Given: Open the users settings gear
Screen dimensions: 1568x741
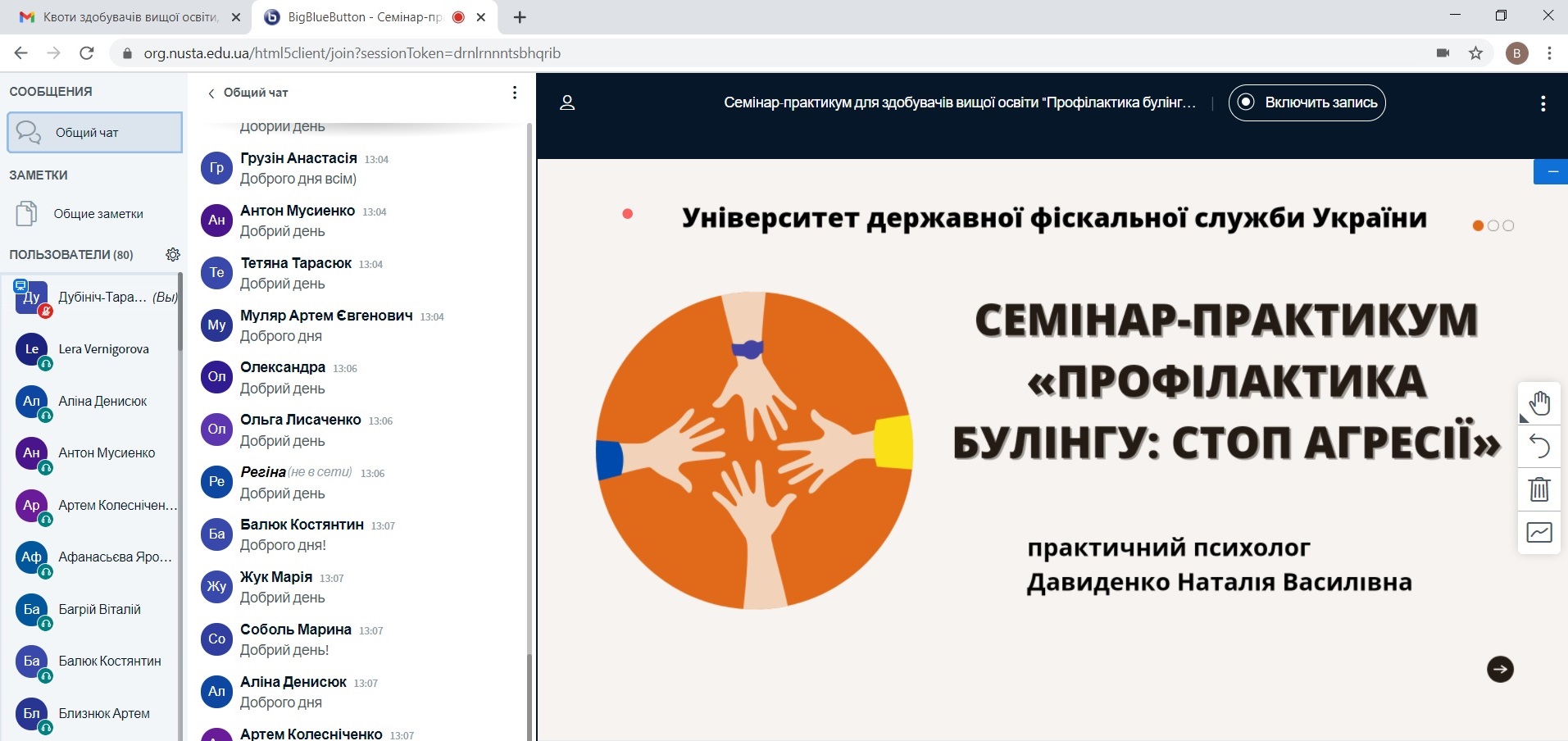Looking at the screenshot, I should point(172,254).
